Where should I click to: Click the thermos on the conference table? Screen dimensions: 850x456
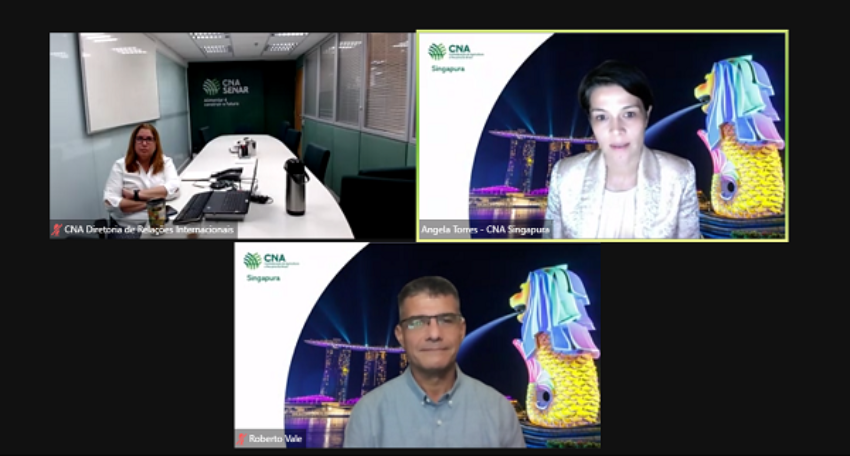pos(295,187)
